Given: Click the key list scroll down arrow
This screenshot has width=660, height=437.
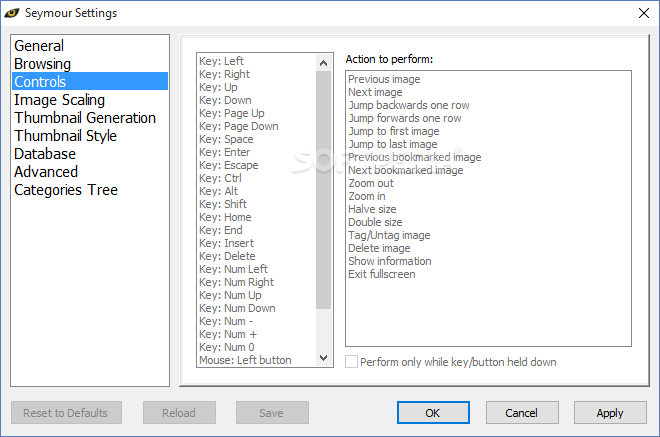Looking at the screenshot, I should [323, 358].
